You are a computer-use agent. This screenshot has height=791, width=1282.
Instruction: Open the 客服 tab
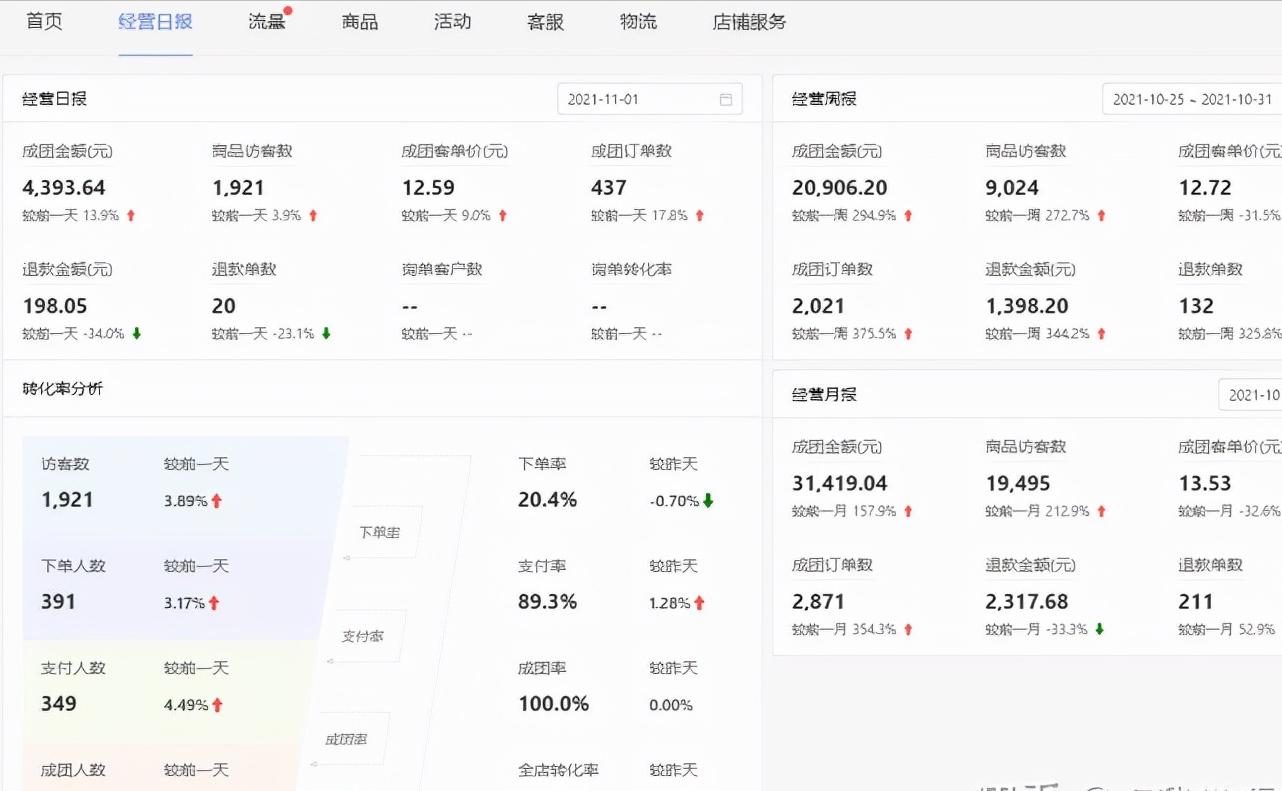coord(546,21)
